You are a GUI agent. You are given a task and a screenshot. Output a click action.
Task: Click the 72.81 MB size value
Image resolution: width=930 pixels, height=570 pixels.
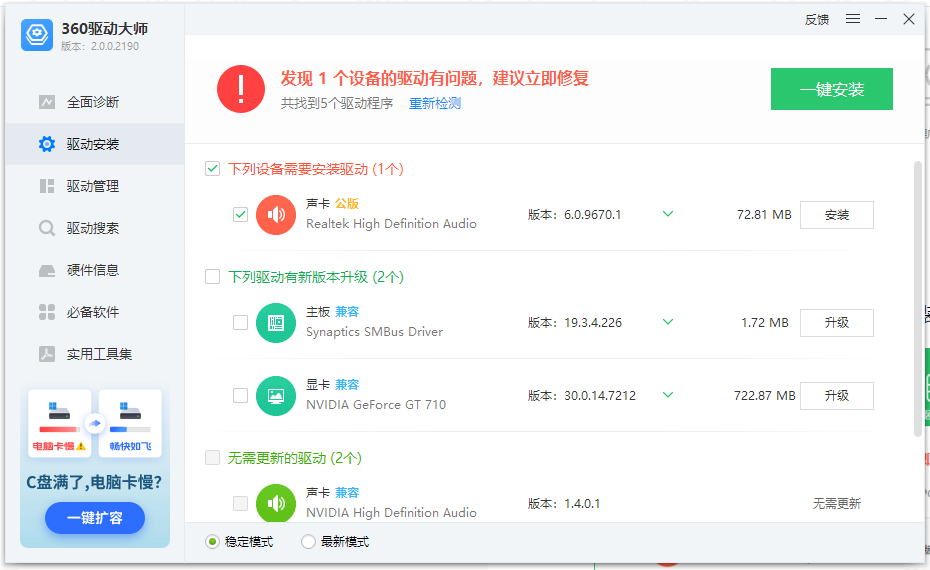[764, 215]
